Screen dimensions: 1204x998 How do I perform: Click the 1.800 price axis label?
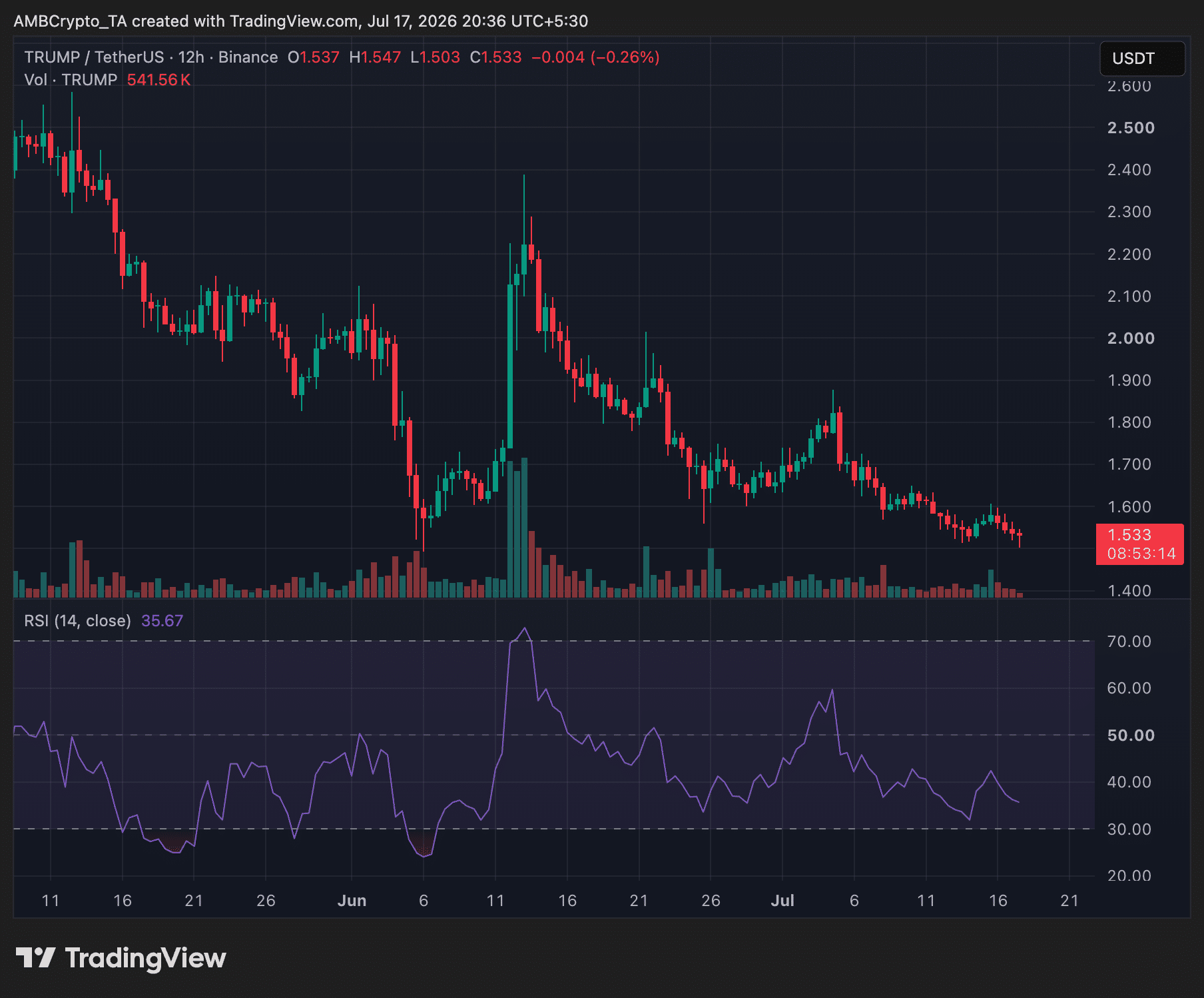pos(1129,422)
